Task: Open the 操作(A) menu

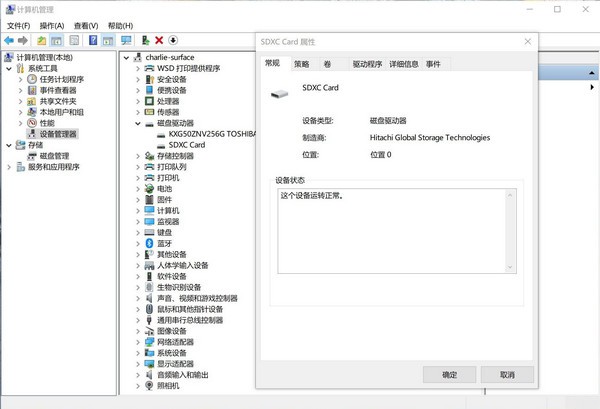Action: click(52, 26)
